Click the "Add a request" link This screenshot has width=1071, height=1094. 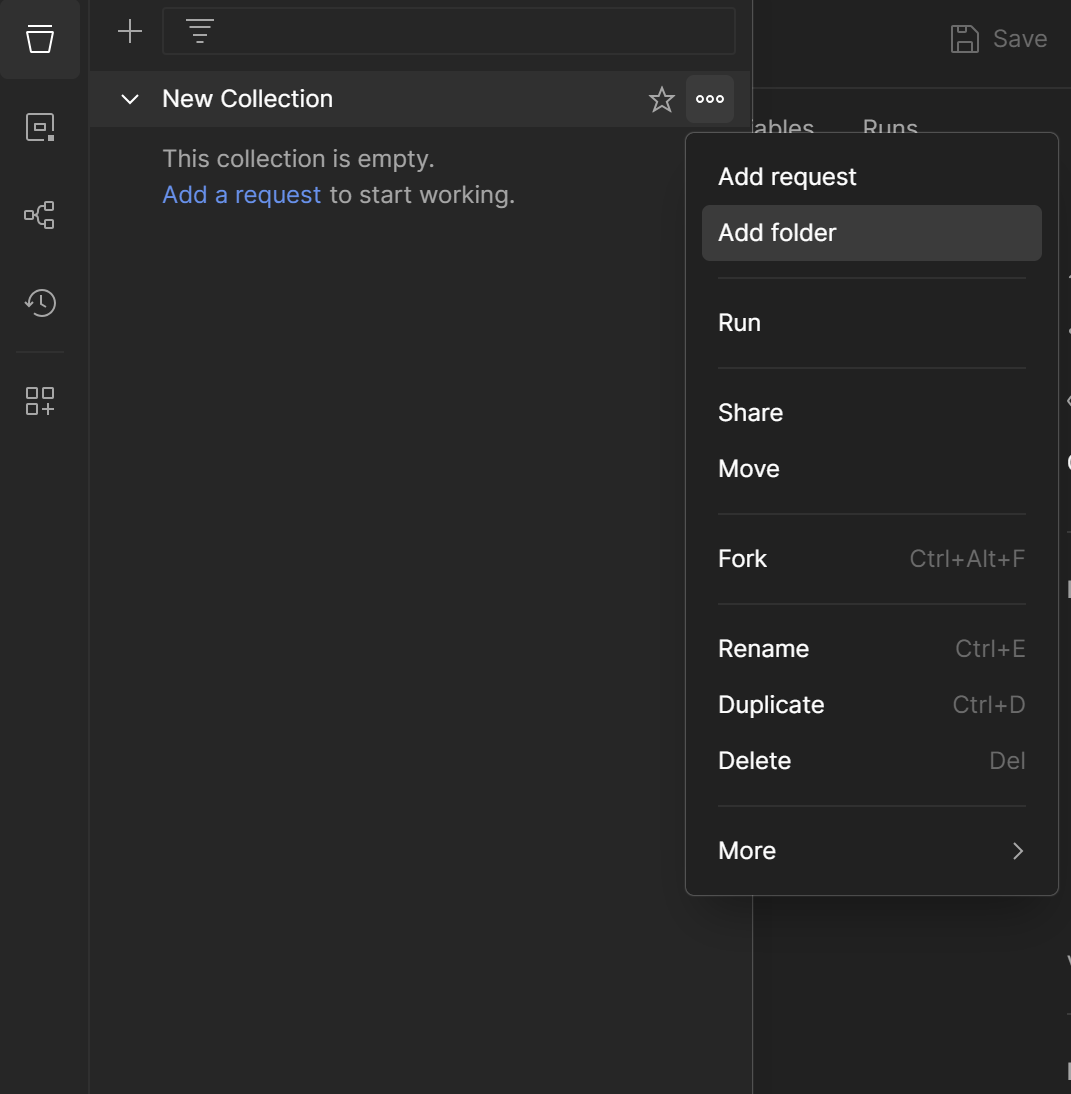pos(242,195)
